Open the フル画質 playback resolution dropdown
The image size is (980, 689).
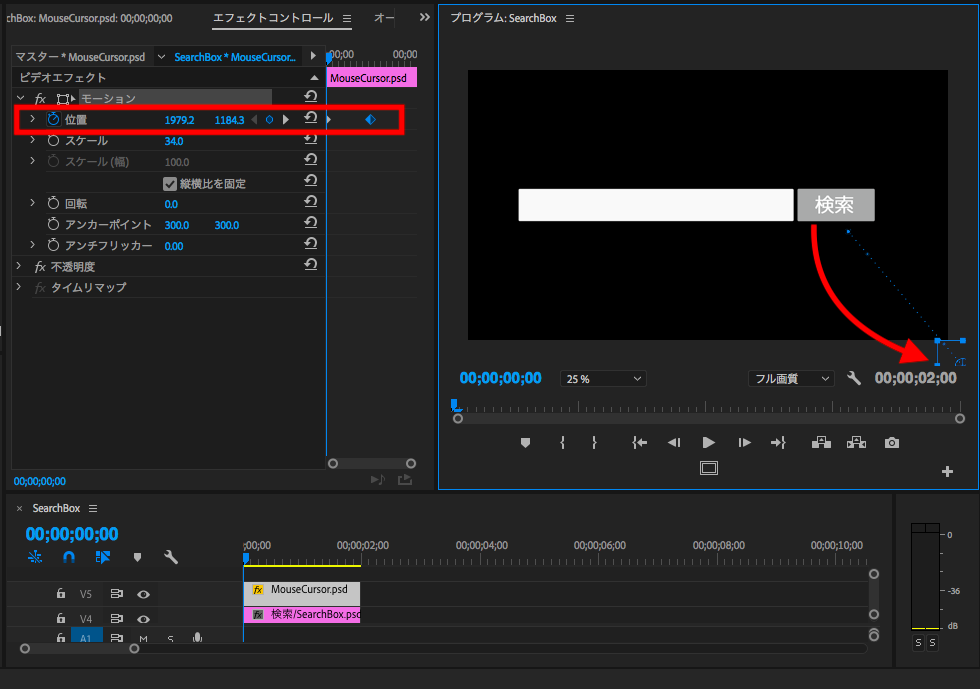(790, 379)
